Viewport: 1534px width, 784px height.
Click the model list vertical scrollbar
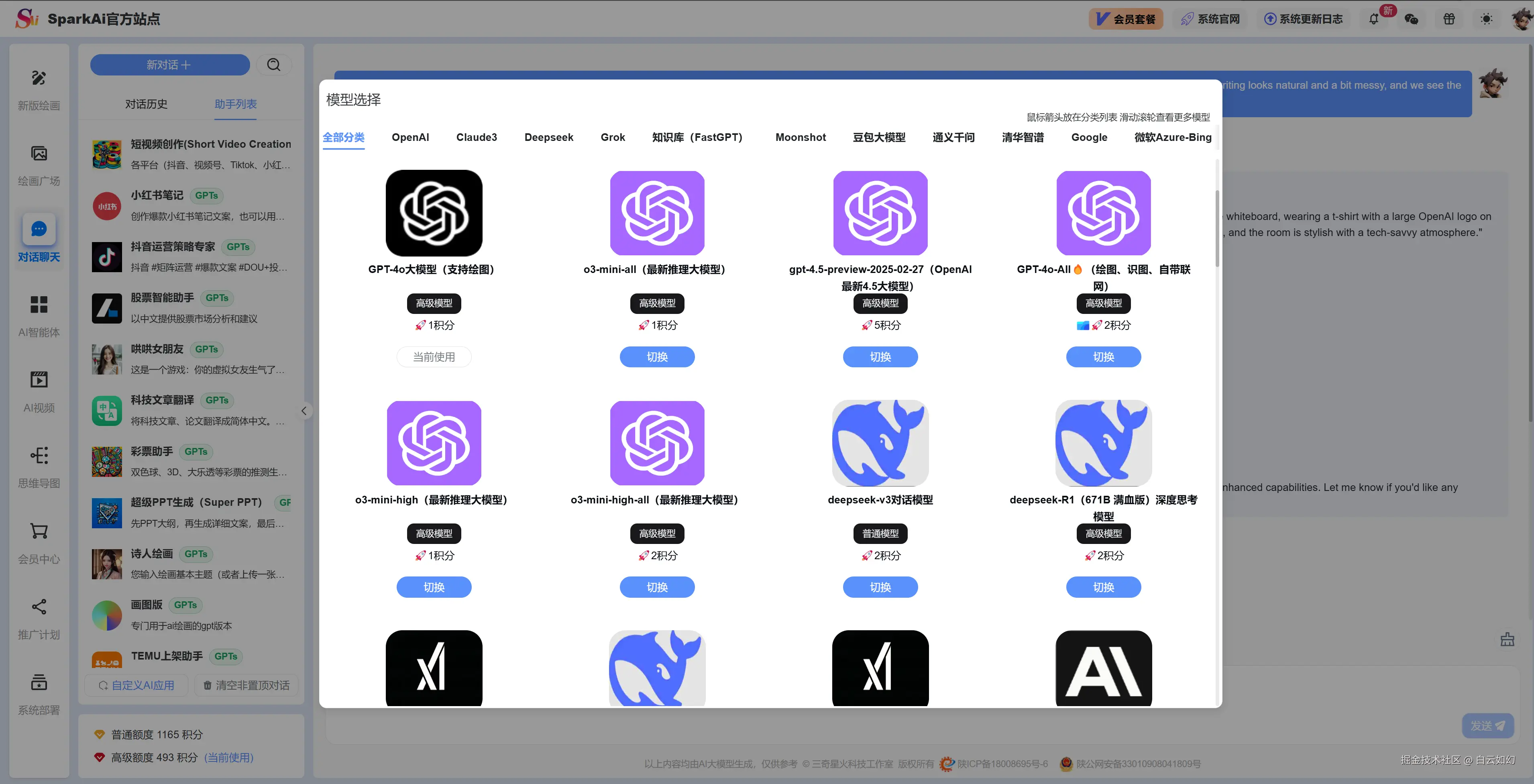click(x=1216, y=229)
